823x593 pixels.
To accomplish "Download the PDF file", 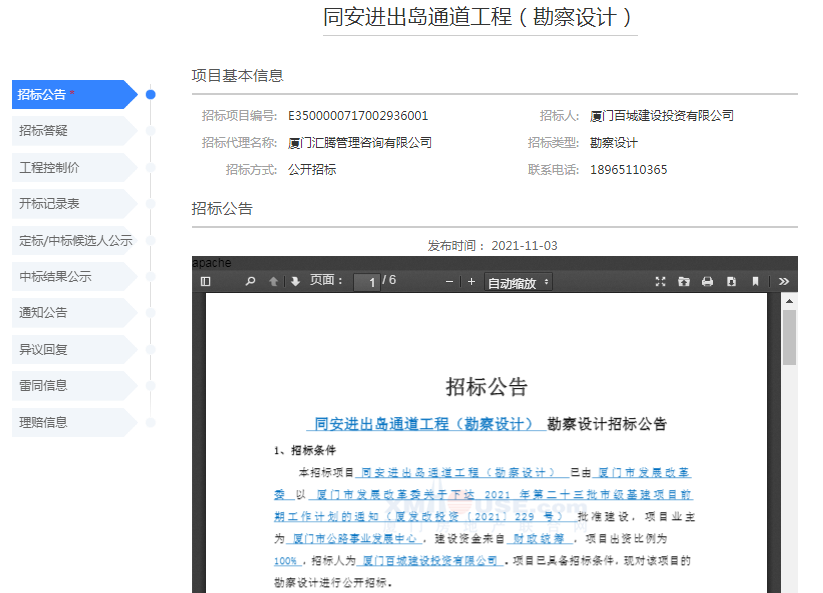I will coord(731,282).
